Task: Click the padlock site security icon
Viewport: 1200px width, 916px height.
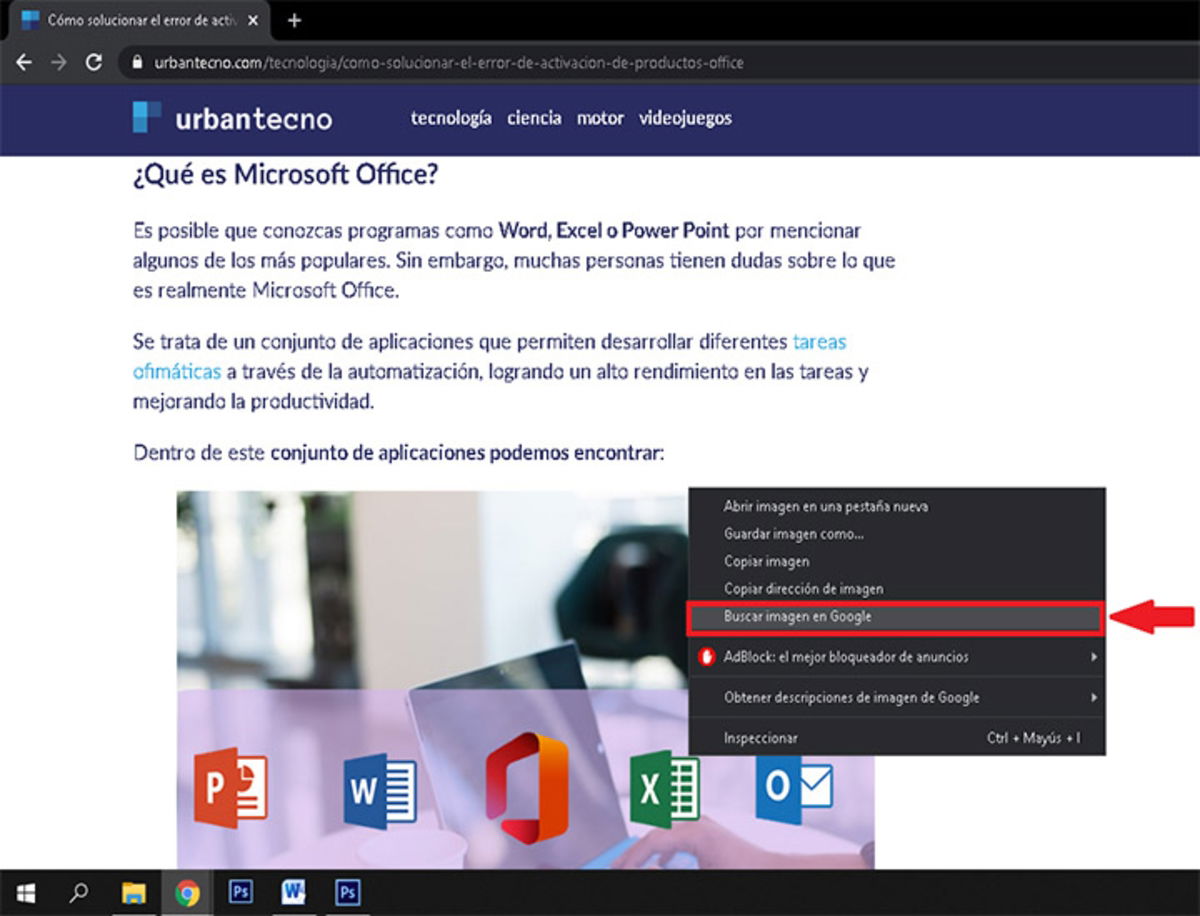Action: (x=138, y=63)
